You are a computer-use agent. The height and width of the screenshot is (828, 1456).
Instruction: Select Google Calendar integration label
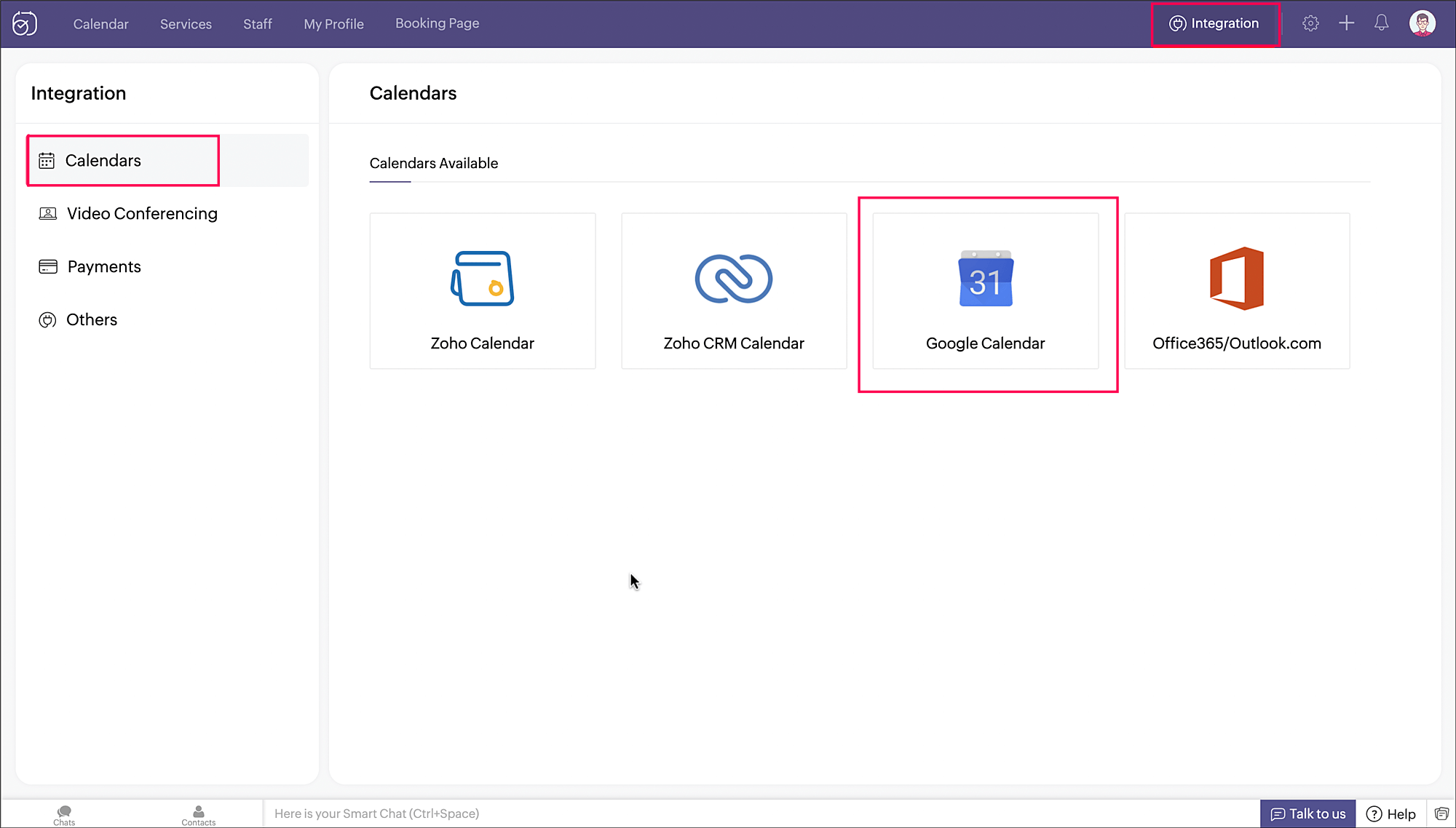pos(986,343)
